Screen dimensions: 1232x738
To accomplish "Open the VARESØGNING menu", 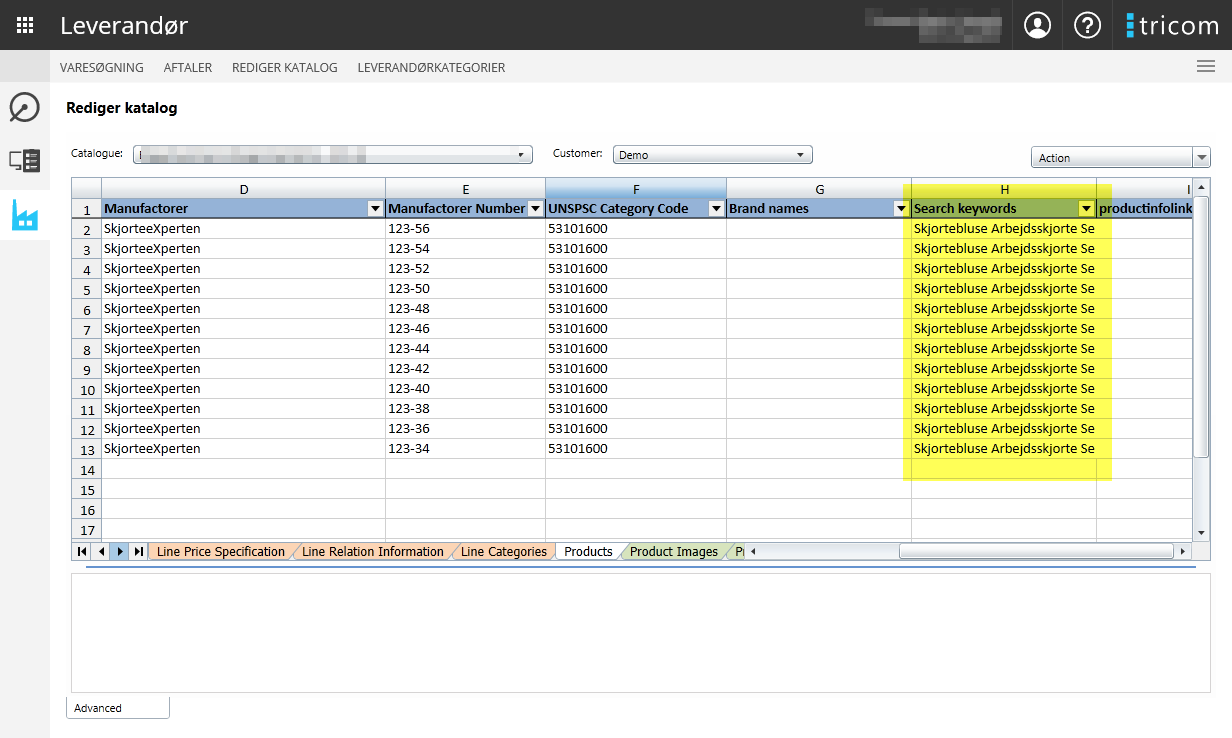I will pyautogui.click(x=102, y=68).
